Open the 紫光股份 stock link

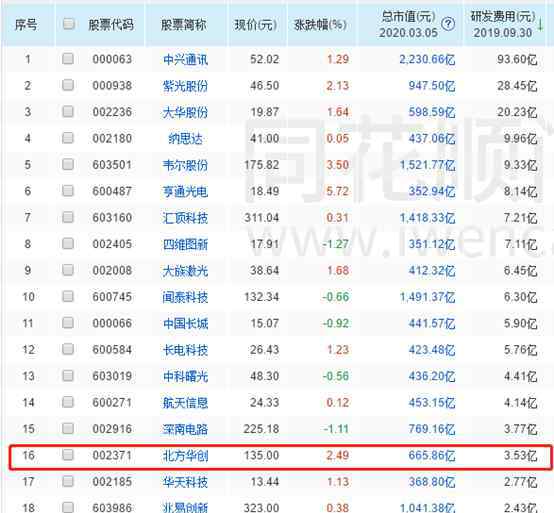(x=185, y=86)
